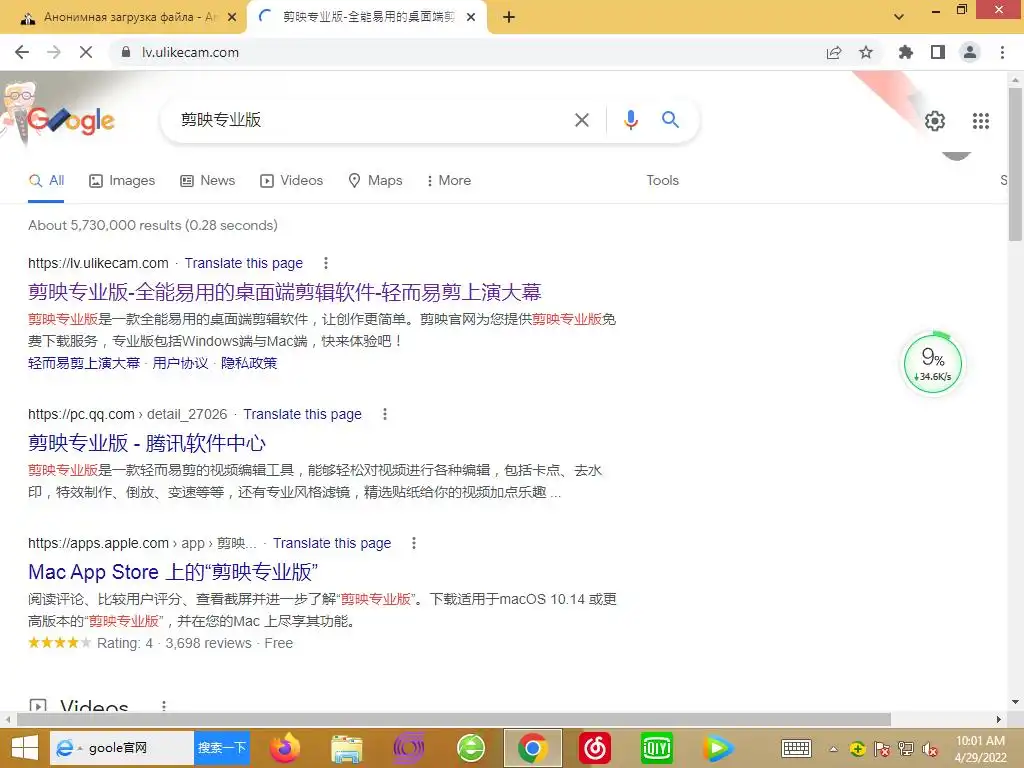
Task: Open the taskbar clock showing 10:01 AM
Action: pos(980,749)
